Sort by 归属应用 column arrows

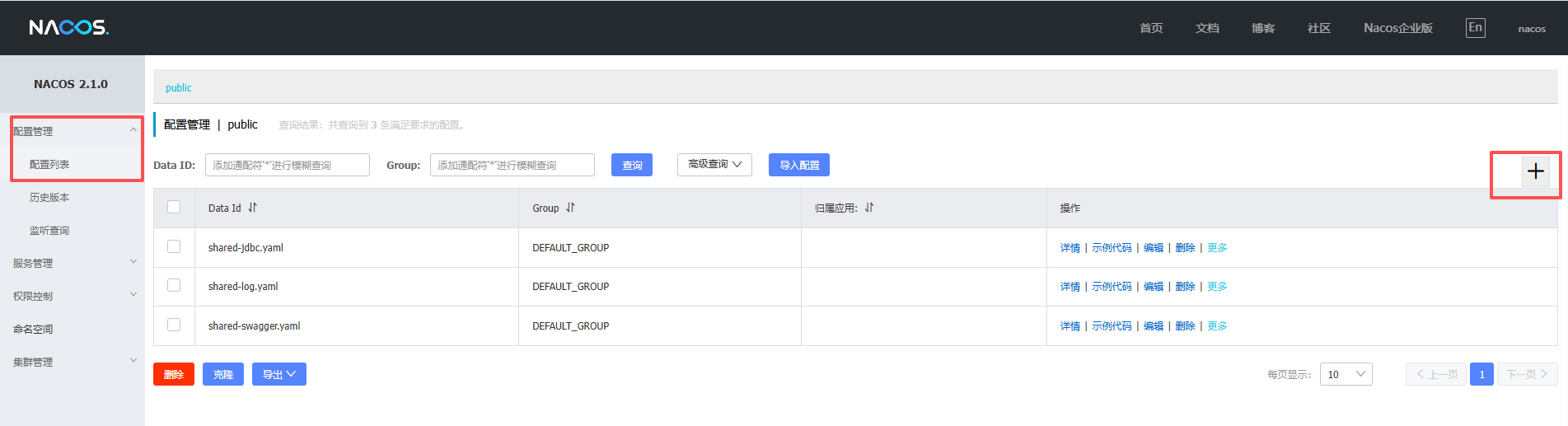click(x=869, y=208)
